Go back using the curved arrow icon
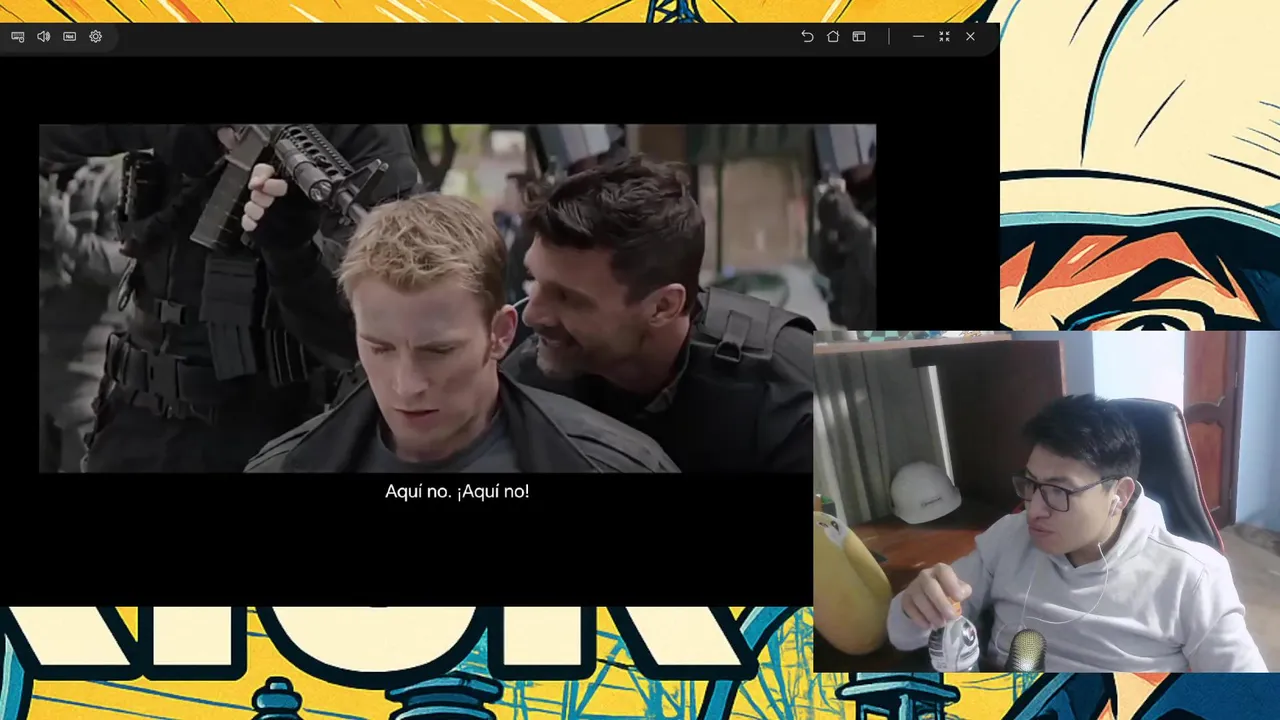The width and height of the screenshot is (1280, 720). (x=807, y=36)
